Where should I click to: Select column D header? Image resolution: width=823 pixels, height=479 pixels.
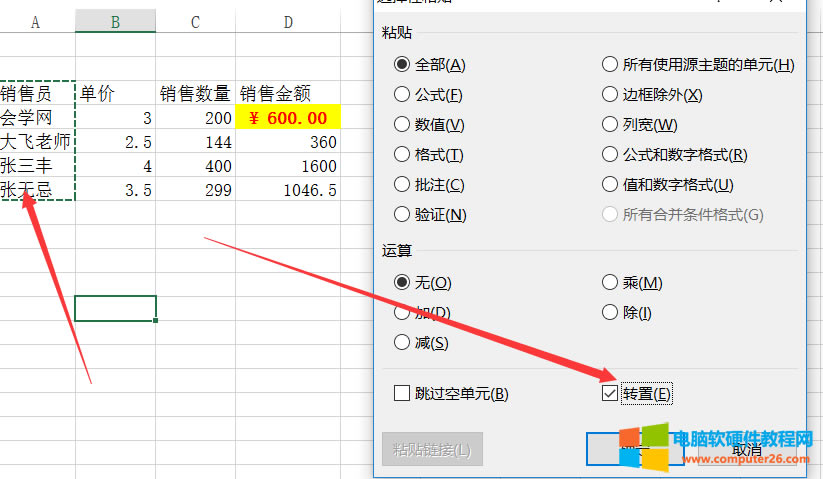(288, 22)
